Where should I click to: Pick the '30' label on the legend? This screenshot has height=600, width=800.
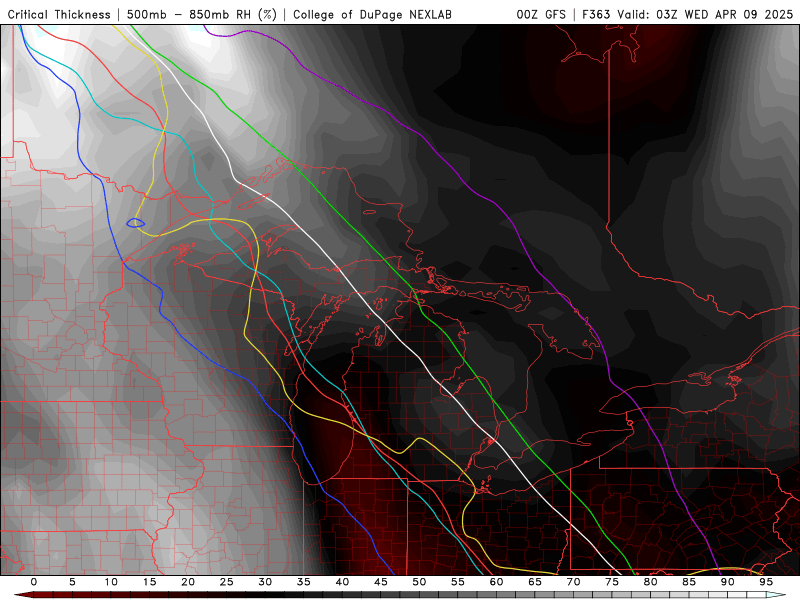tap(265, 582)
